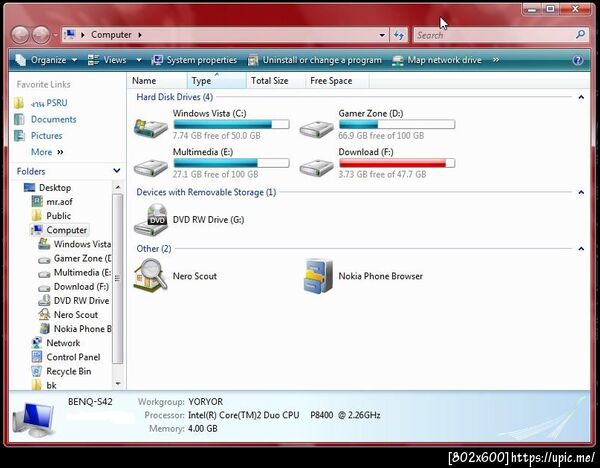600x468 pixels.
Task: Open the Views dropdown arrow
Action: click(139, 60)
